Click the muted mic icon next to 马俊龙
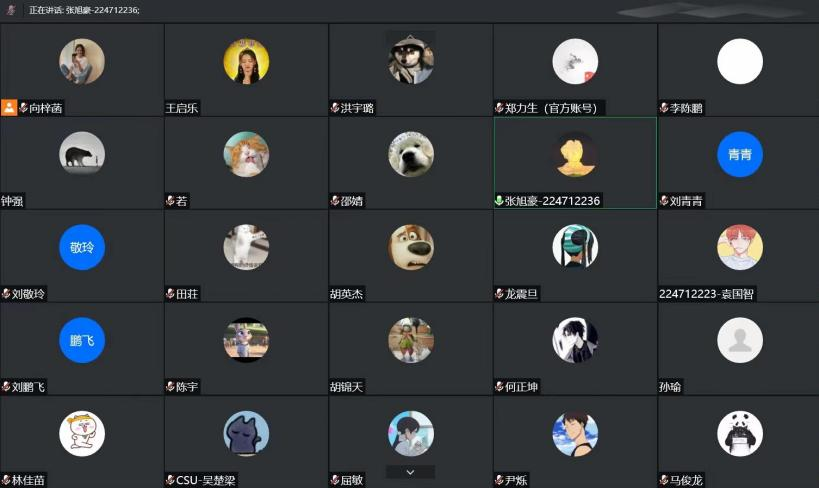819x488 pixels. (x=664, y=480)
